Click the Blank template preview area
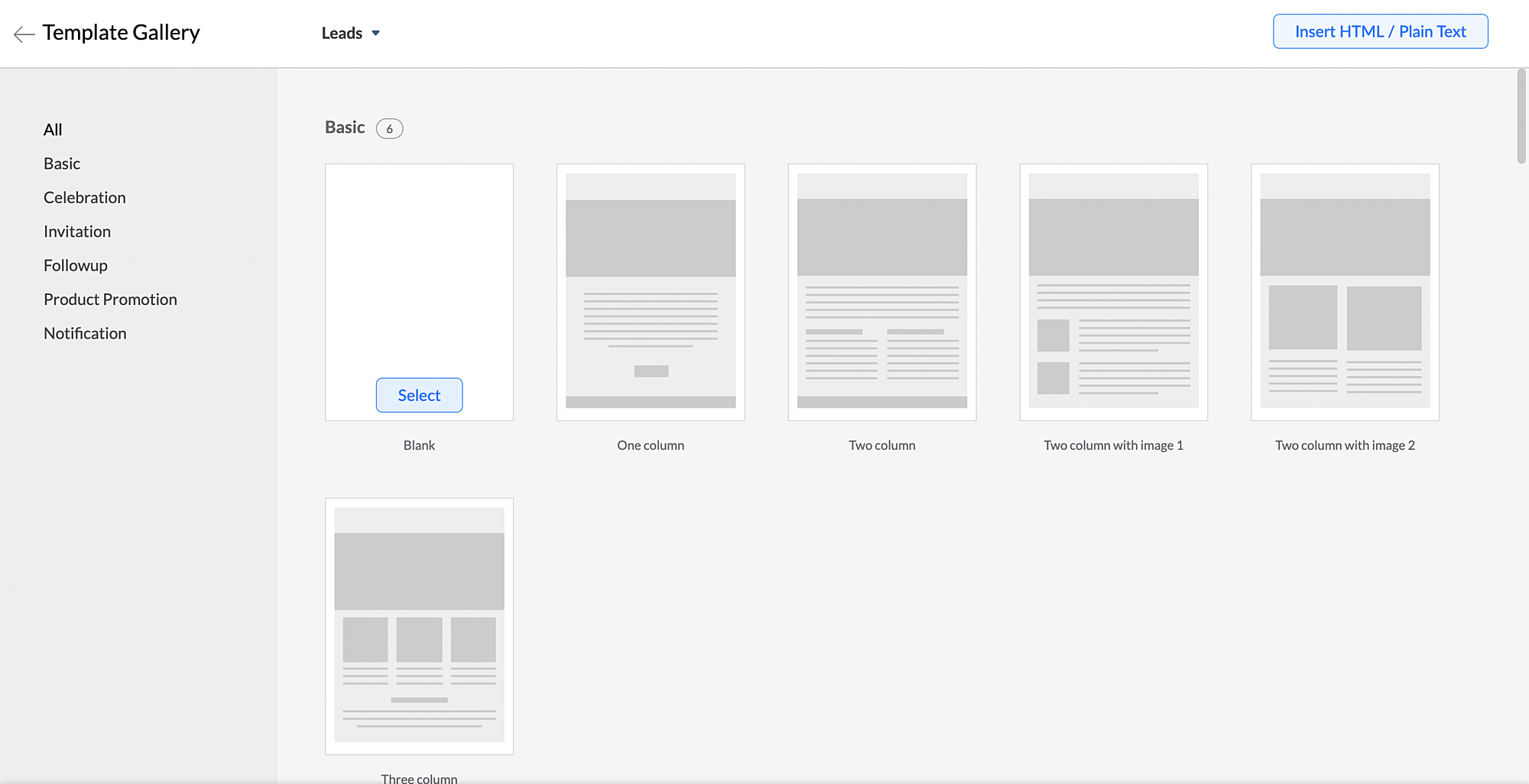This screenshot has width=1529, height=784. 419,267
